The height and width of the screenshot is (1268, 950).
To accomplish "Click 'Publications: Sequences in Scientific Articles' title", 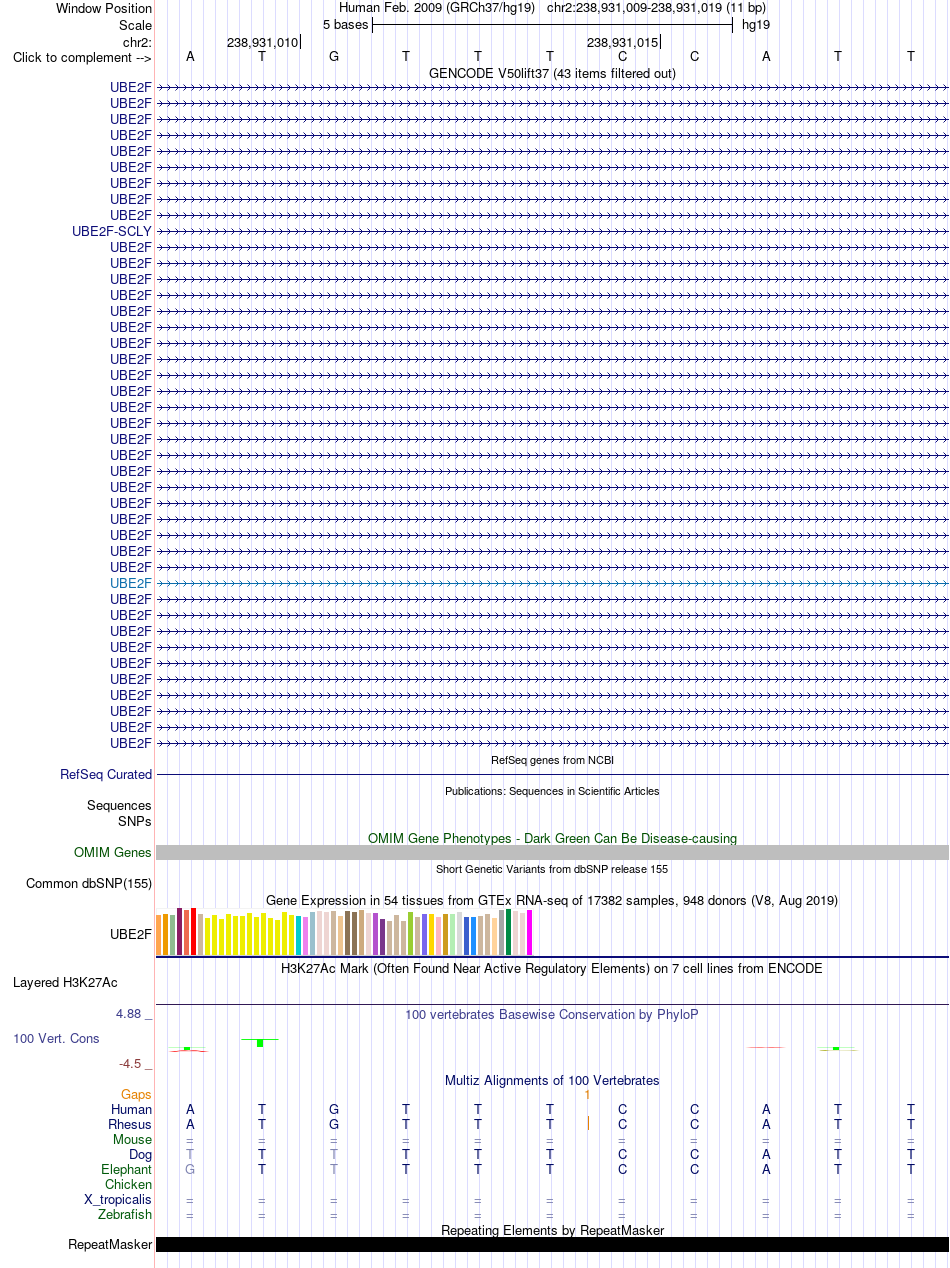I will [x=552, y=790].
